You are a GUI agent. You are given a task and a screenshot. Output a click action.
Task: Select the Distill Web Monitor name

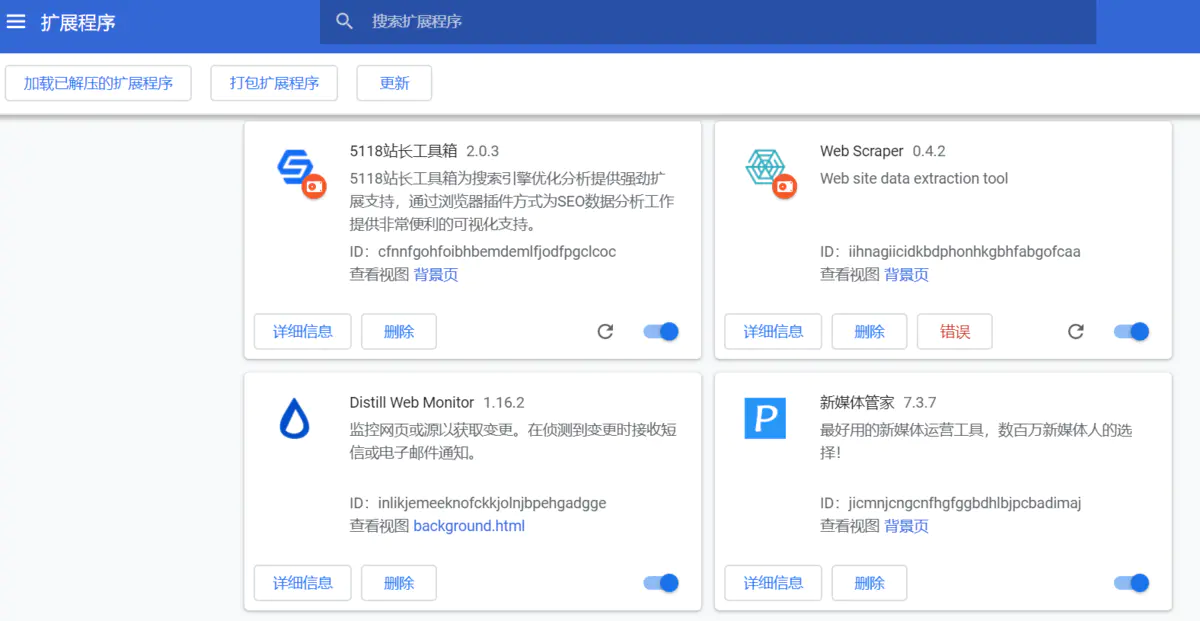coord(412,403)
